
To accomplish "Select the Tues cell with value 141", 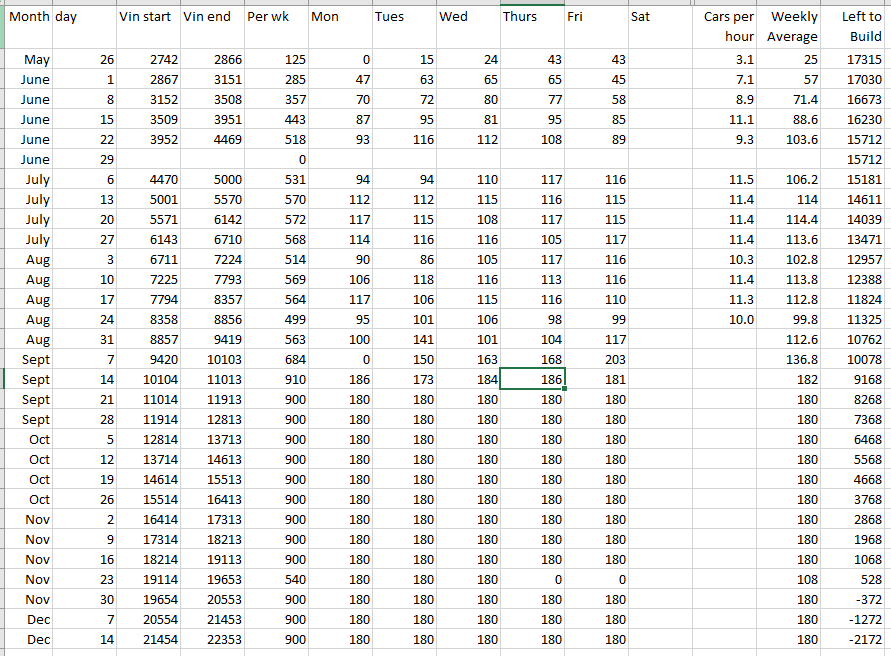I will pyautogui.click(x=404, y=340).
